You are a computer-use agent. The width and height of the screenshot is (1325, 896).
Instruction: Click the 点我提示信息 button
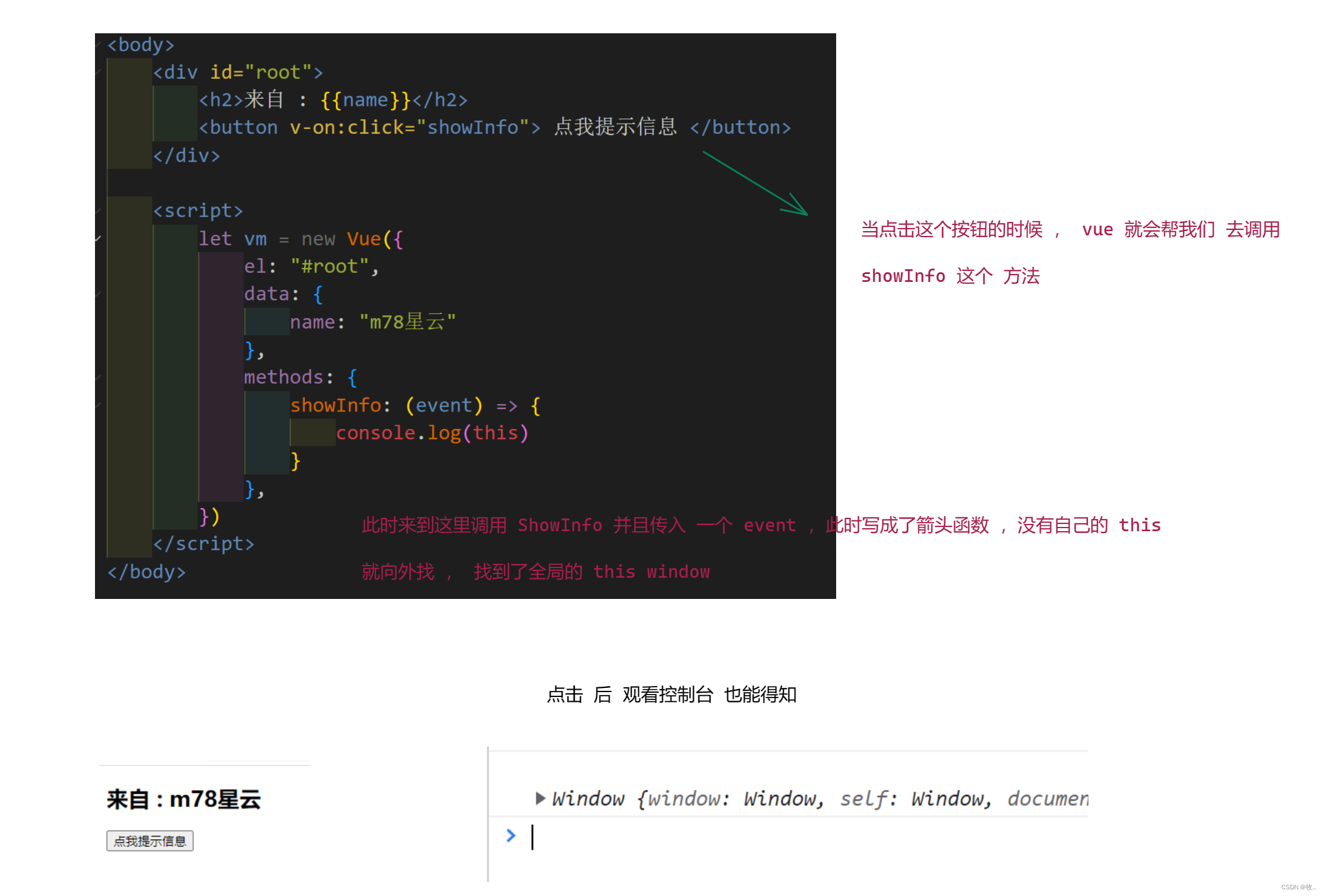(150, 841)
